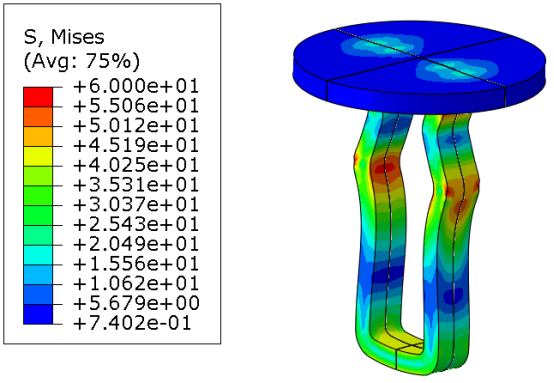Click the yellow legend color band
554x383 pixels.
click(38, 156)
